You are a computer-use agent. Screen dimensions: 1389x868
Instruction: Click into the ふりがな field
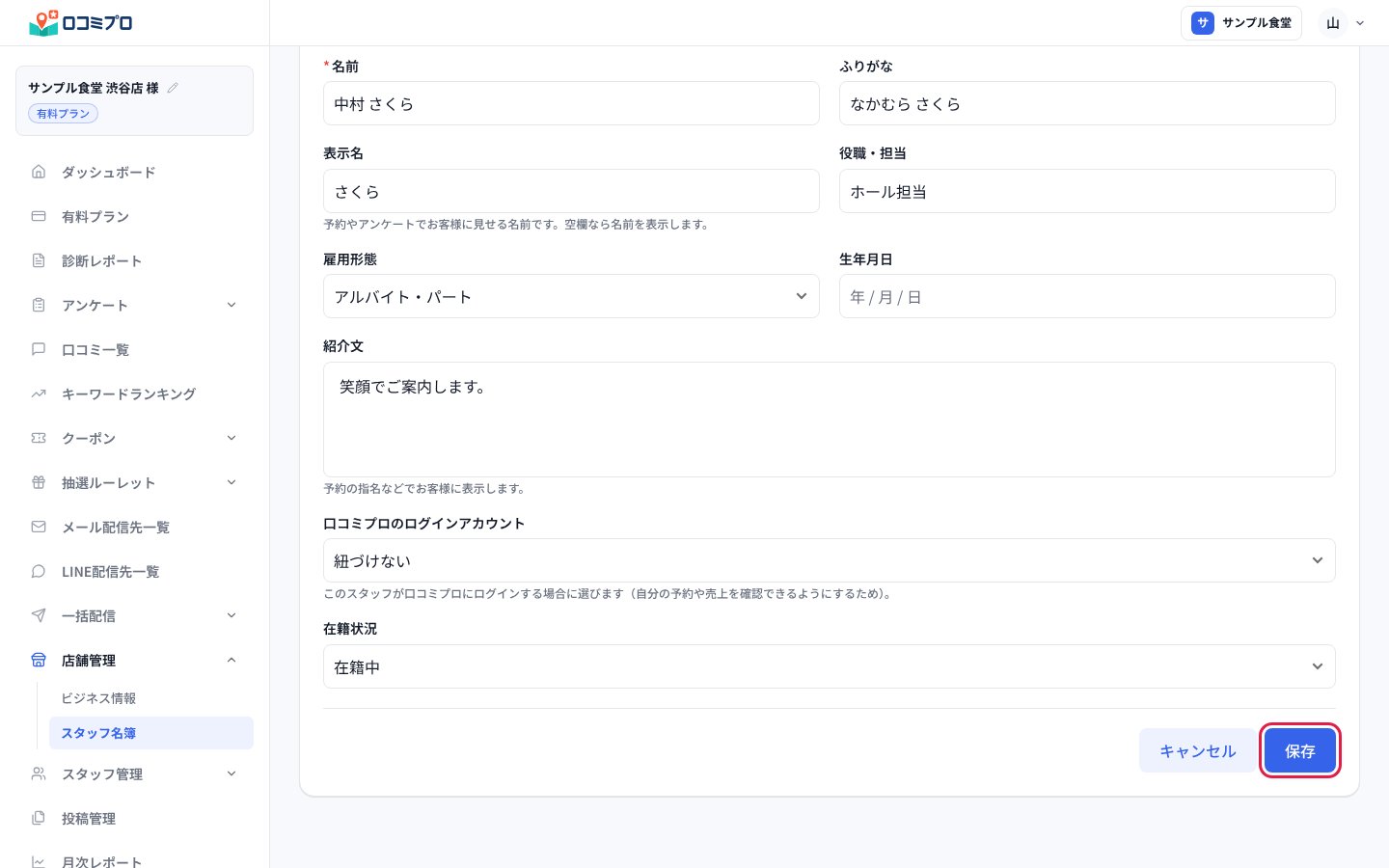[1087, 103]
